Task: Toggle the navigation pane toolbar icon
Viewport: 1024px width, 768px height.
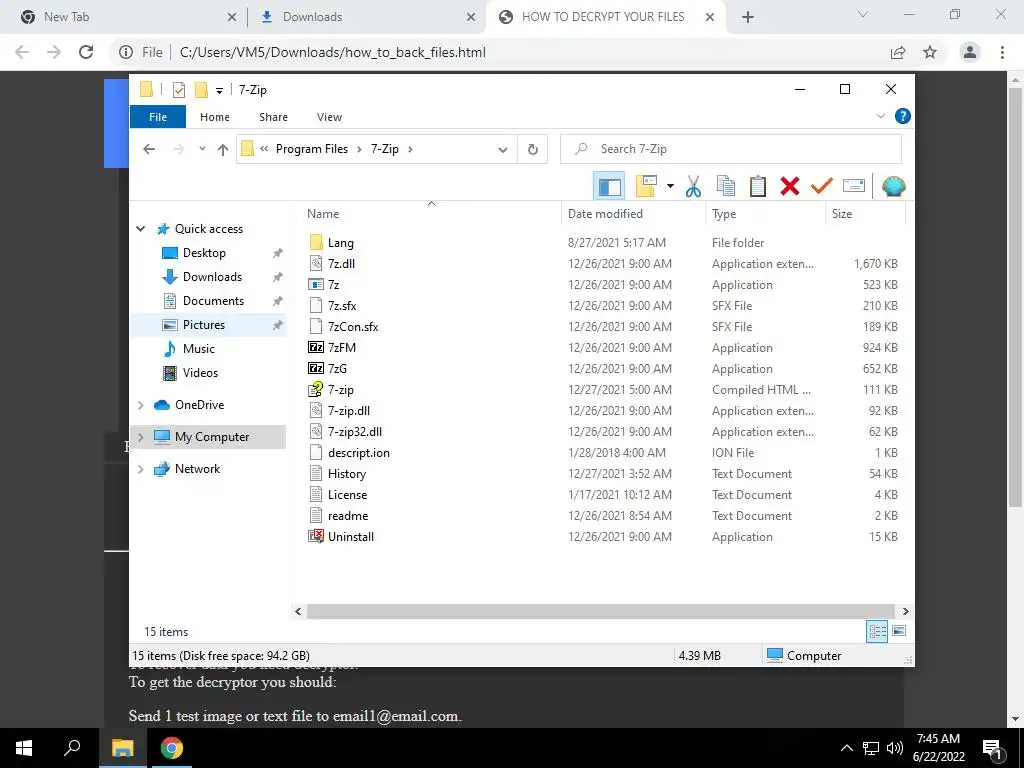Action: (609, 187)
